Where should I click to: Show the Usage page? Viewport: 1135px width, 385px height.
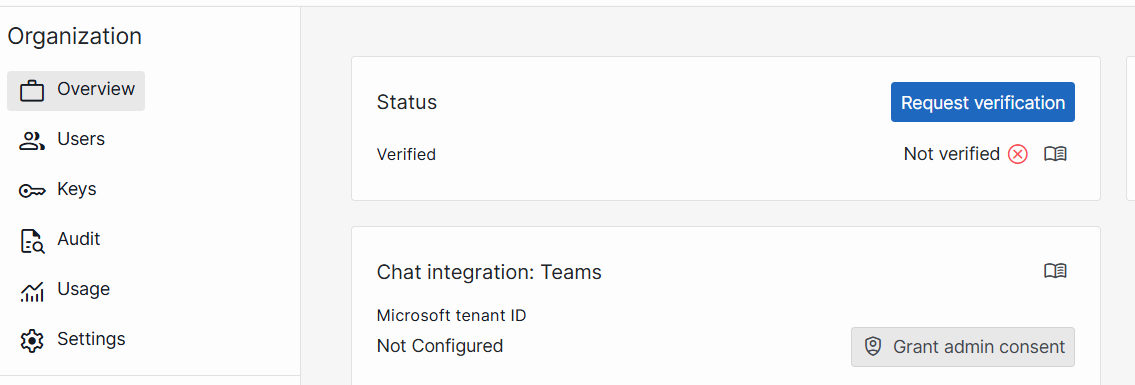tap(83, 289)
